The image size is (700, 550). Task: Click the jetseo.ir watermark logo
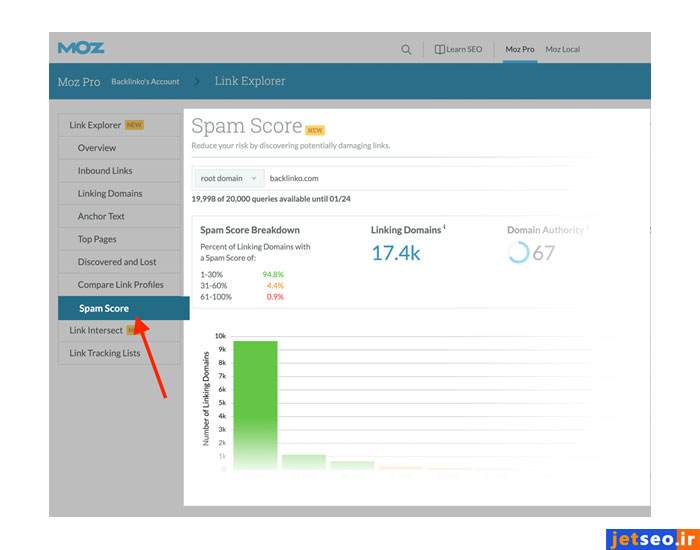point(652,539)
